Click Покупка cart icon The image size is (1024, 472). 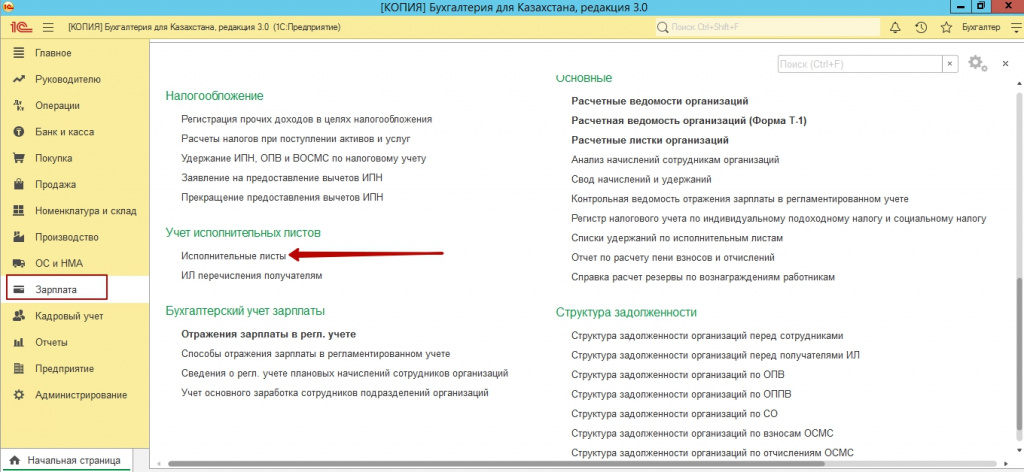[x=19, y=158]
